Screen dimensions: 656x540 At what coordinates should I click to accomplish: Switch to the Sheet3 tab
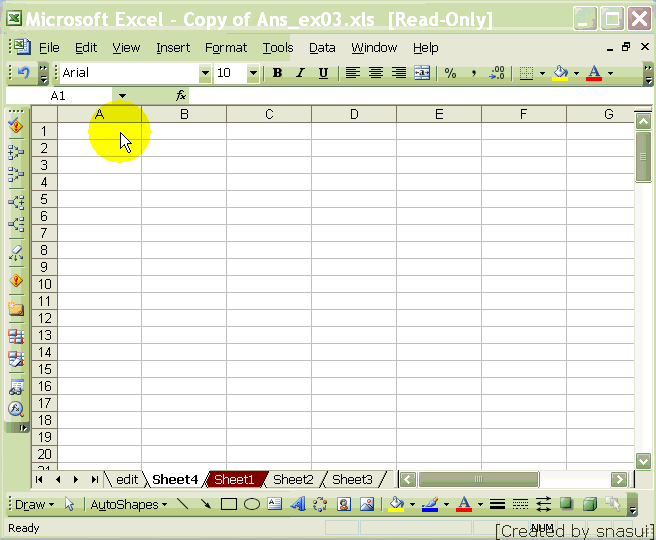pos(352,479)
